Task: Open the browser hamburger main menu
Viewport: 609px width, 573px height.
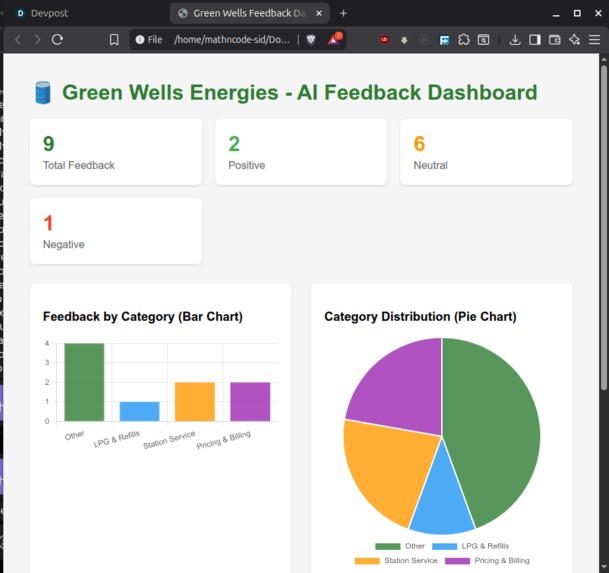Action: [x=595, y=40]
